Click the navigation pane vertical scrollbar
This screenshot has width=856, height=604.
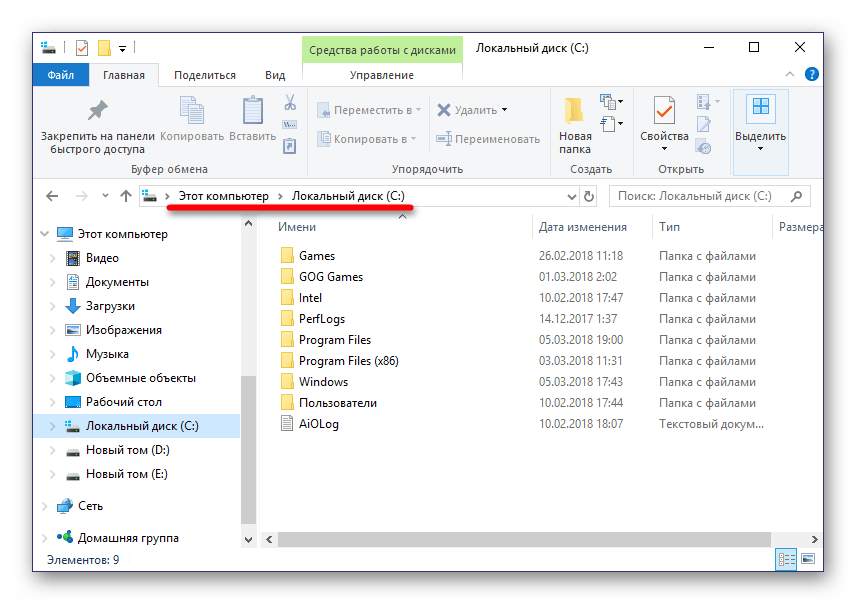click(x=248, y=450)
